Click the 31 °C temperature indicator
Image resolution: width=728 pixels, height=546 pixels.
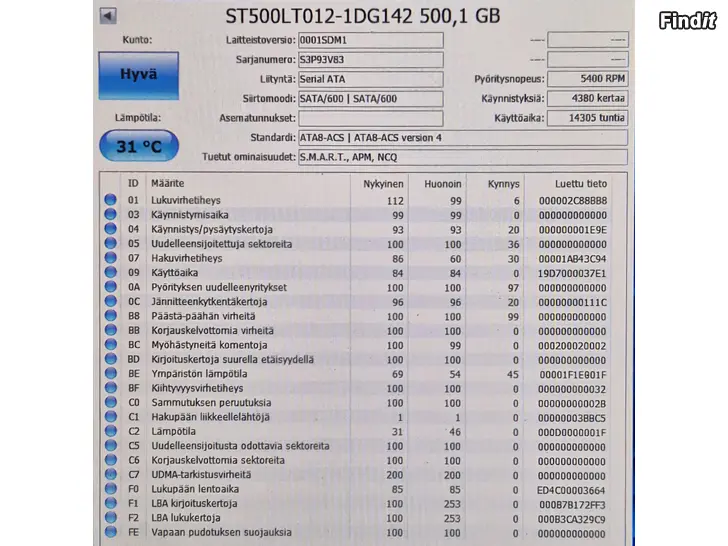139,146
